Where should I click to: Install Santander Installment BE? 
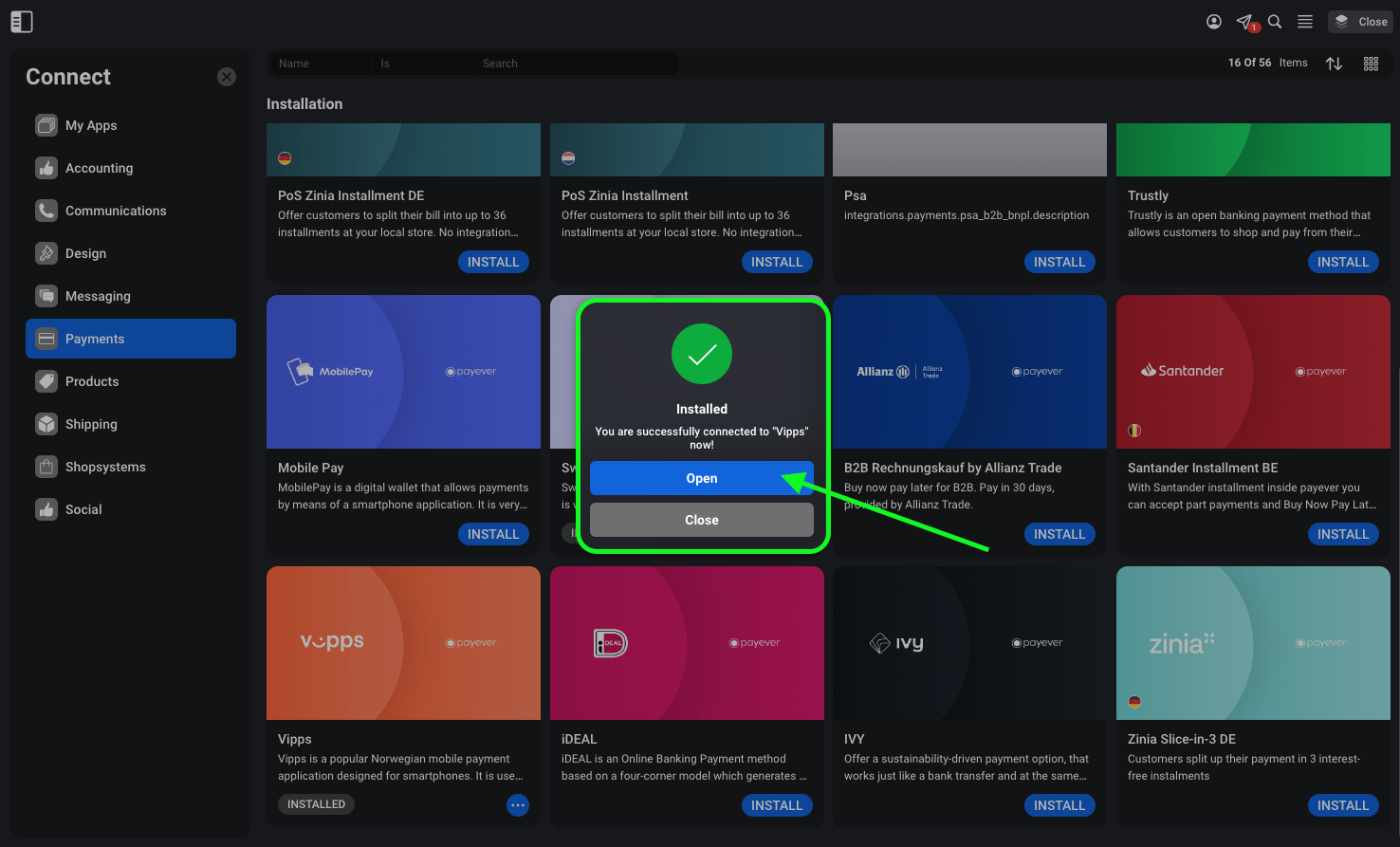tap(1343, 534)
